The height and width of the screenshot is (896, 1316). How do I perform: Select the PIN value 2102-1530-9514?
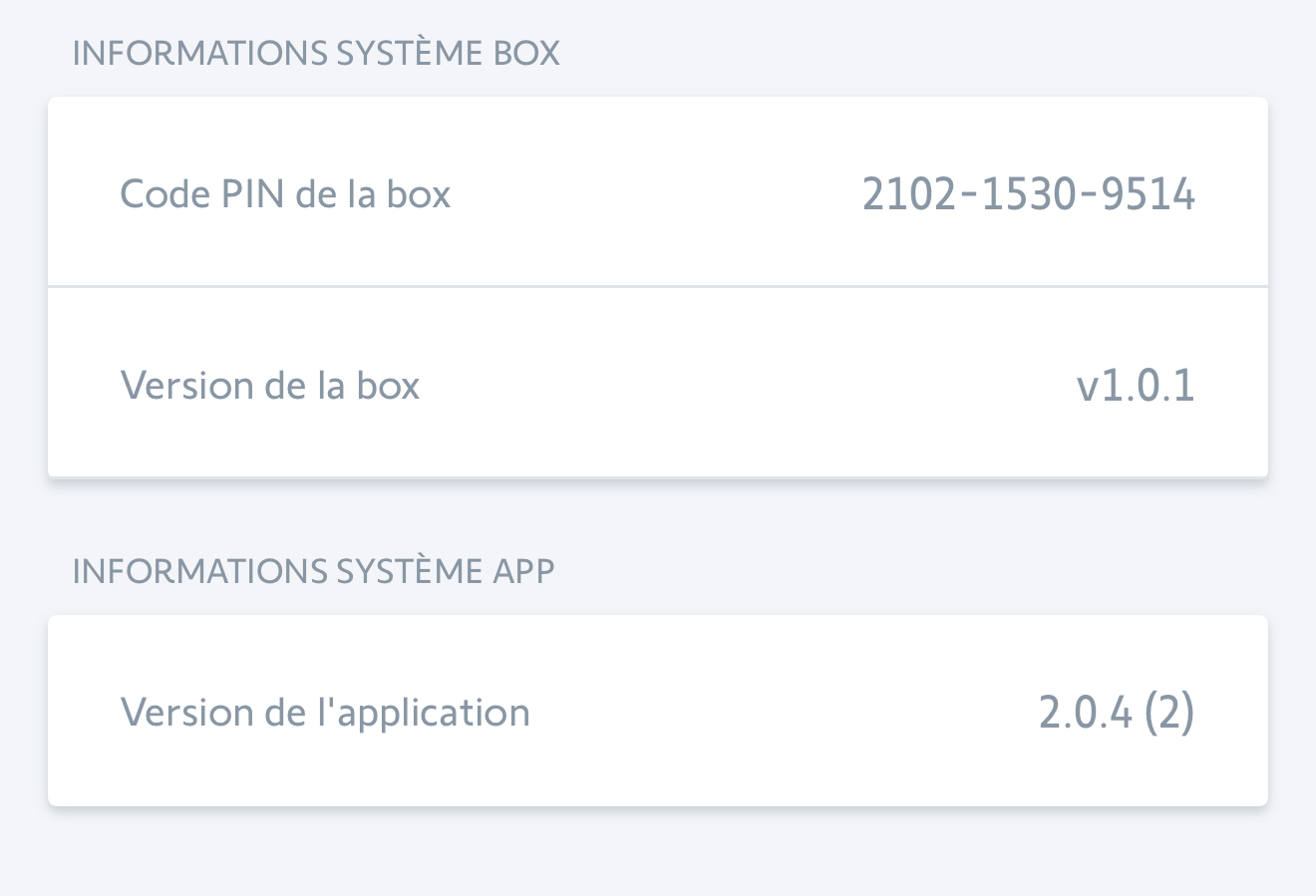pos(1028,193)
